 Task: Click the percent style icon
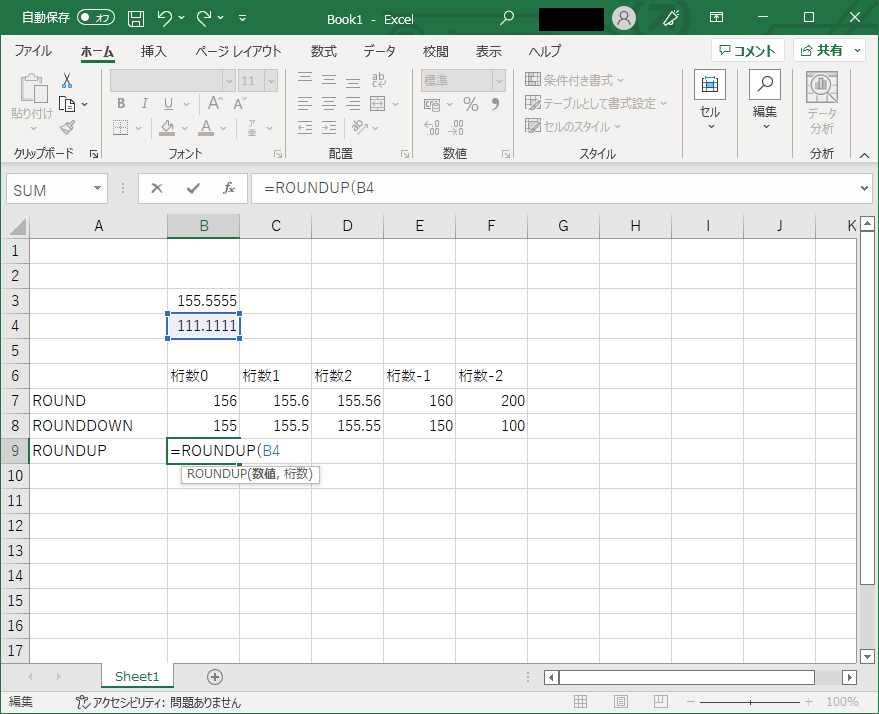(x=471, y=104)
